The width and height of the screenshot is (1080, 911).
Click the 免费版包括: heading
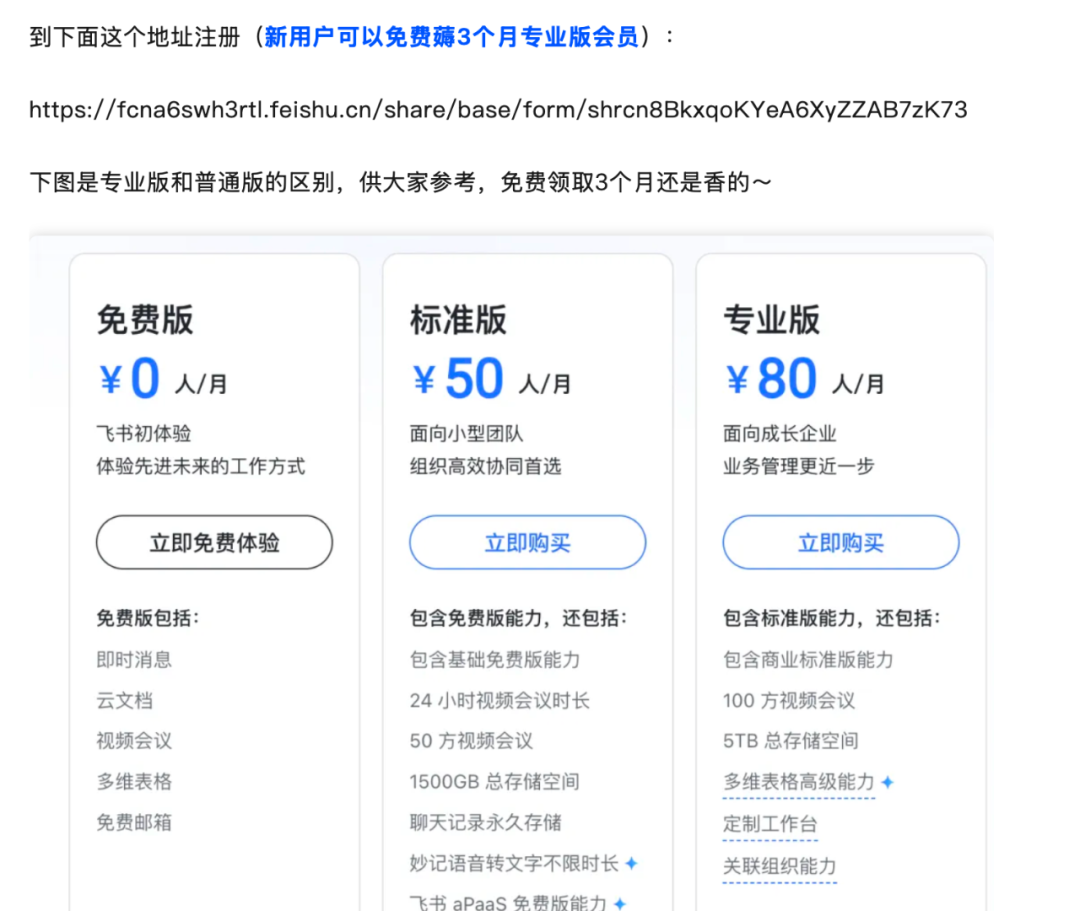[147, 618]
